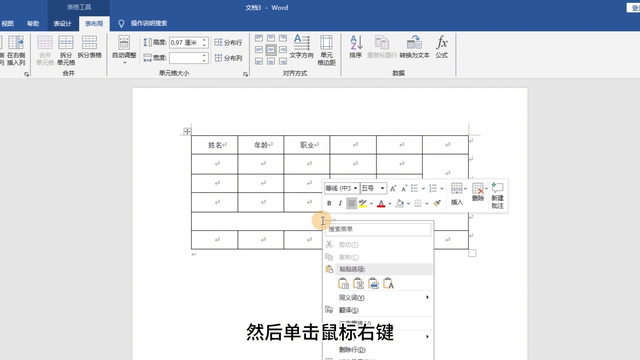Open the cell size dialog launcher

coord(245,74)
